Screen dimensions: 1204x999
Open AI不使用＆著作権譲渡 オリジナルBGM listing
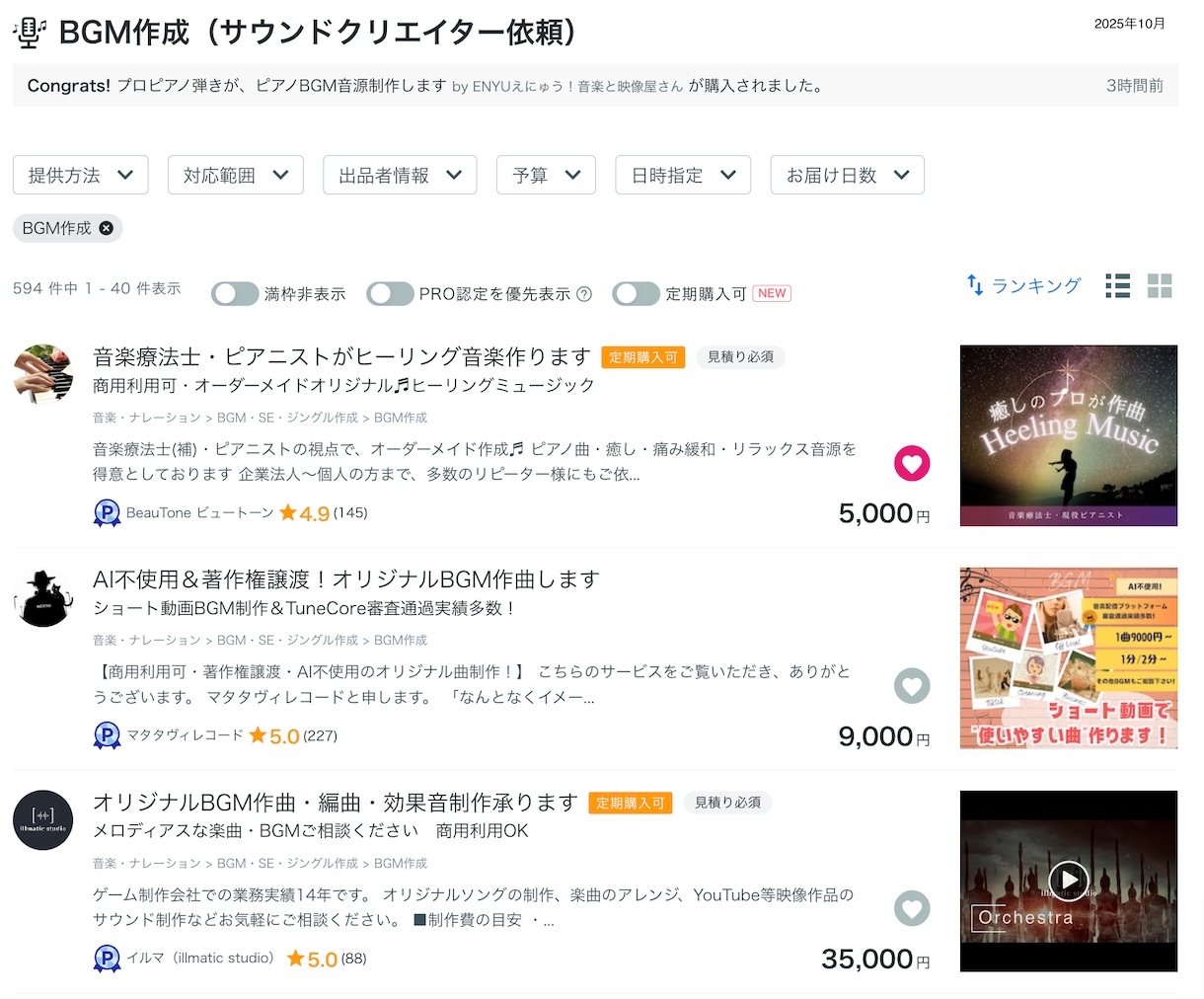346,579
